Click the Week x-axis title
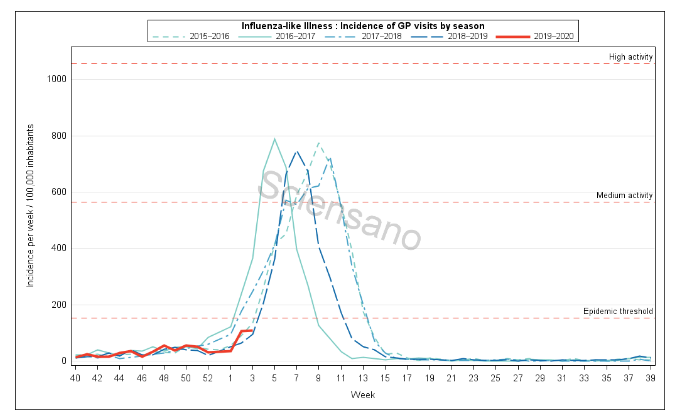Image resolution: width=680 pixels, height=419 pixels. coord(363,395)
